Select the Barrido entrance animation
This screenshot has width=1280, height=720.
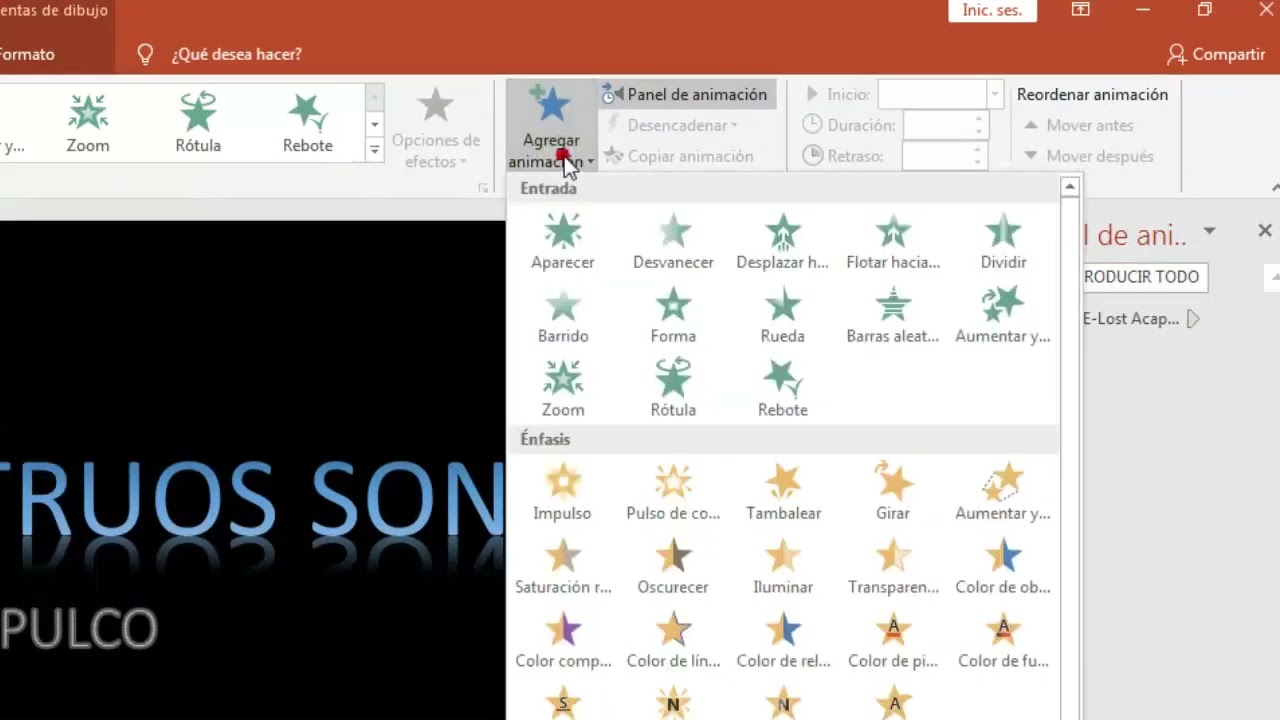click(563, 316)
